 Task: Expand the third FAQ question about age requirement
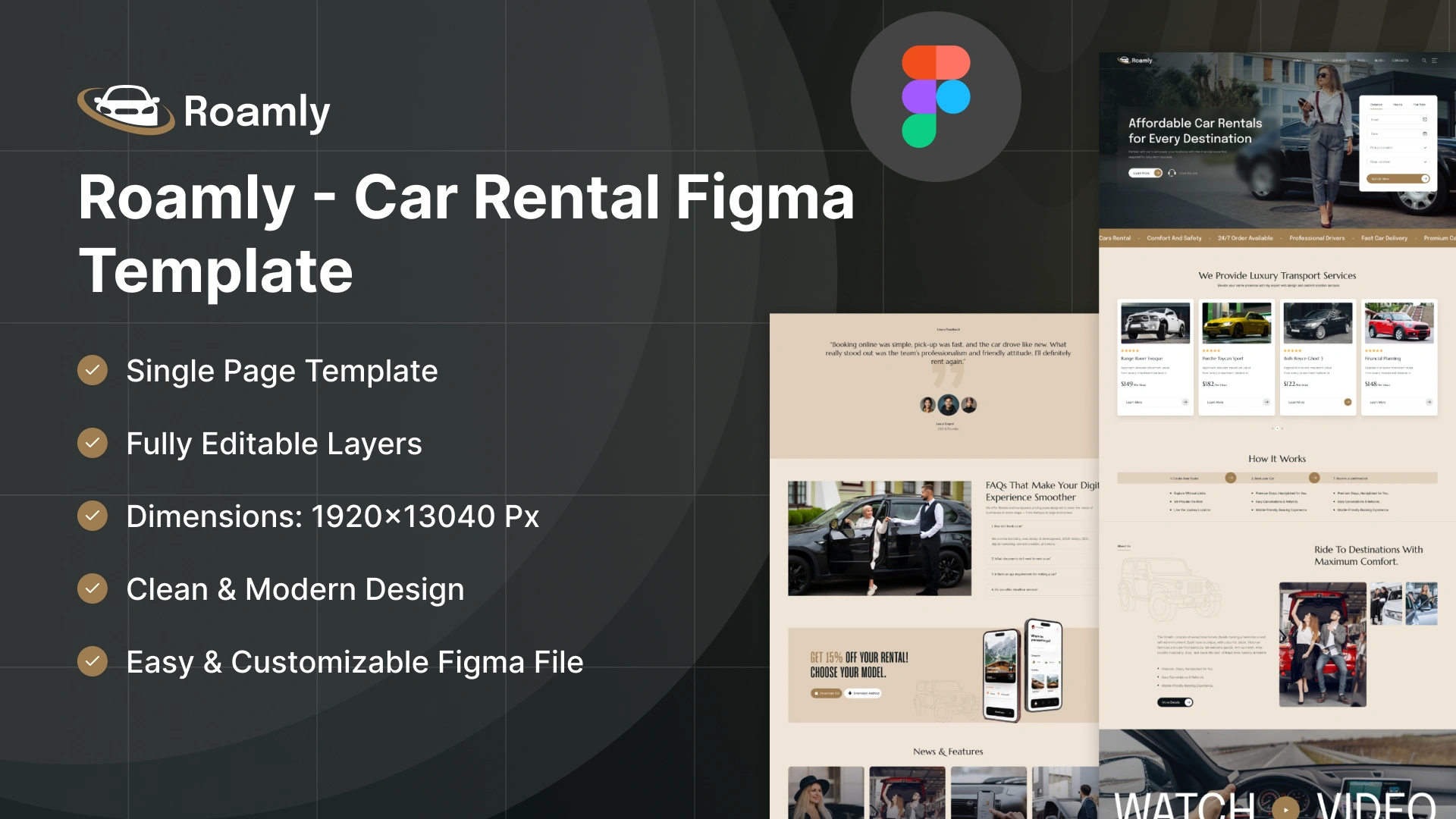pyautogui.click(x=1043, y=574)
